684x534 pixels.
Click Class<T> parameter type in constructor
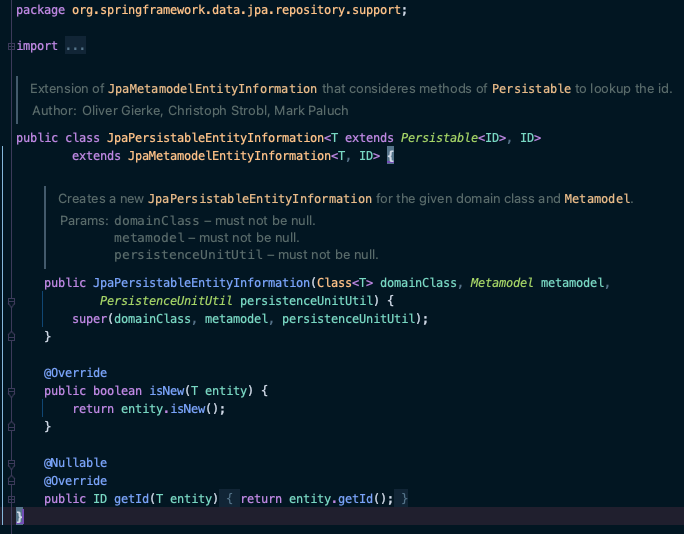pos(345,283)
